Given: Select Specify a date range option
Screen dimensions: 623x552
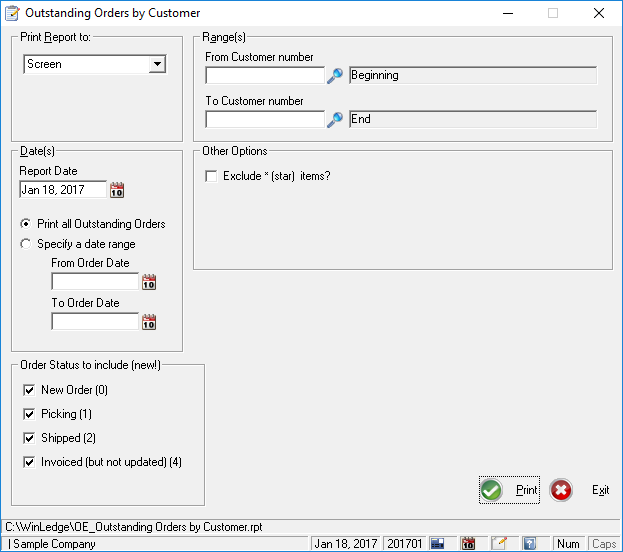Looking at the screenshot, I should click(x=26, y=244).
